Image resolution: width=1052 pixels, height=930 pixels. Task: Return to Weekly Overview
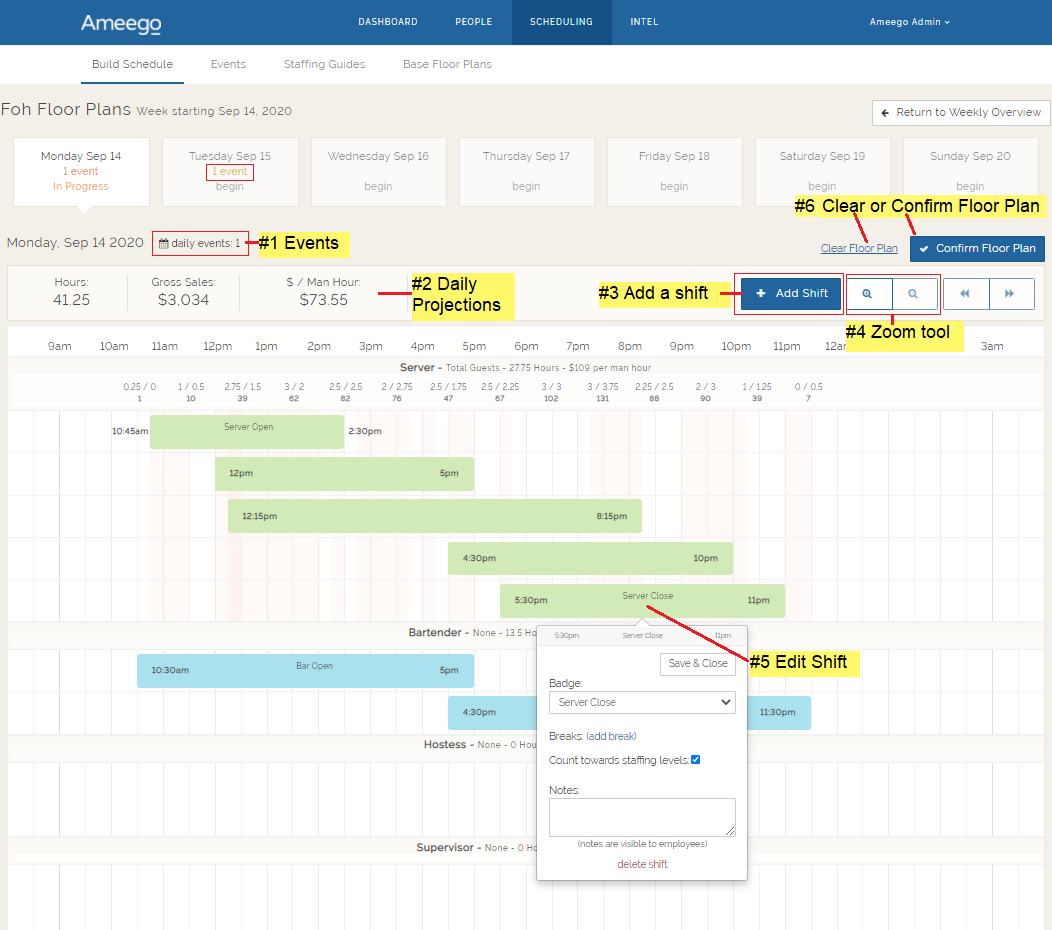(x=961, y=112)
